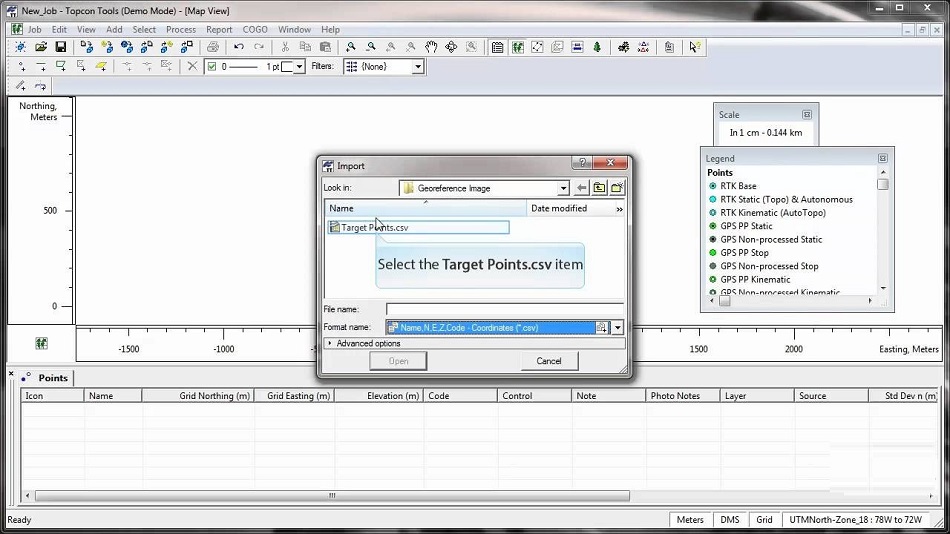Click the Zoom Out magnifier icon
Screen dimensions: 950x534
click(x=371, y=47)
